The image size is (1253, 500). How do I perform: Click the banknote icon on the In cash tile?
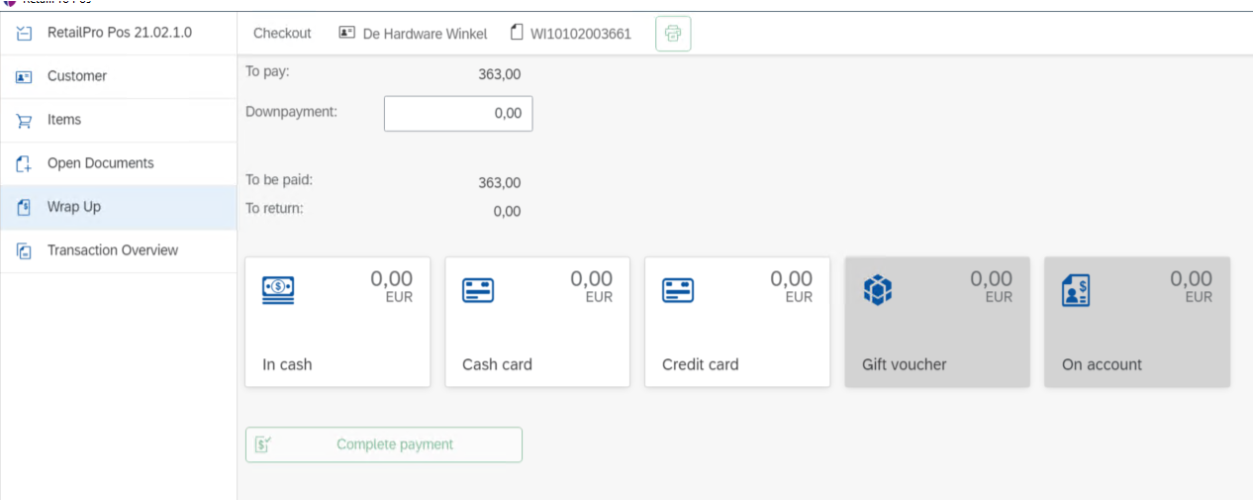[278, 290]
